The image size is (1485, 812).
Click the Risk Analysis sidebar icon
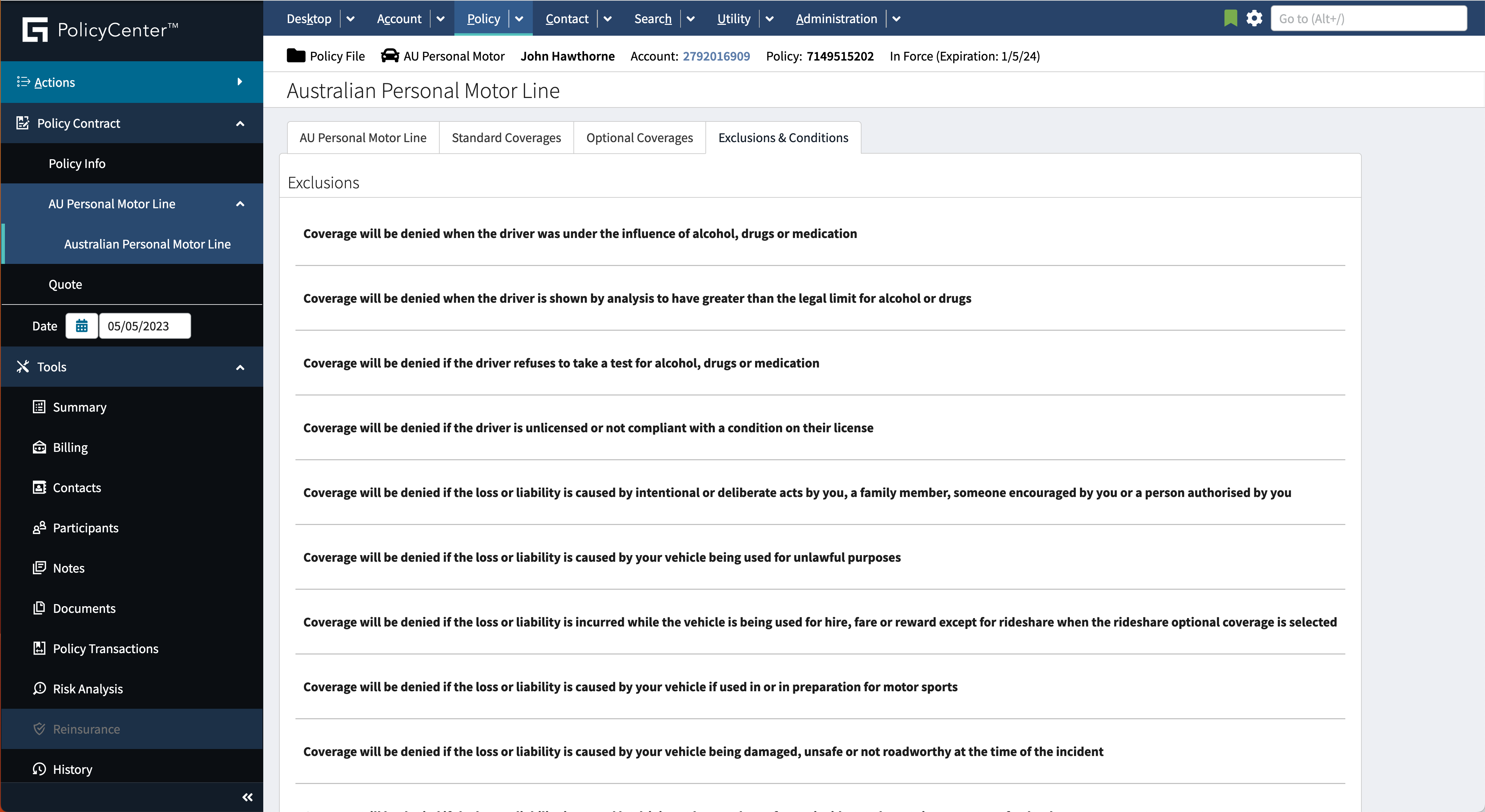click(x=39, y=689)
